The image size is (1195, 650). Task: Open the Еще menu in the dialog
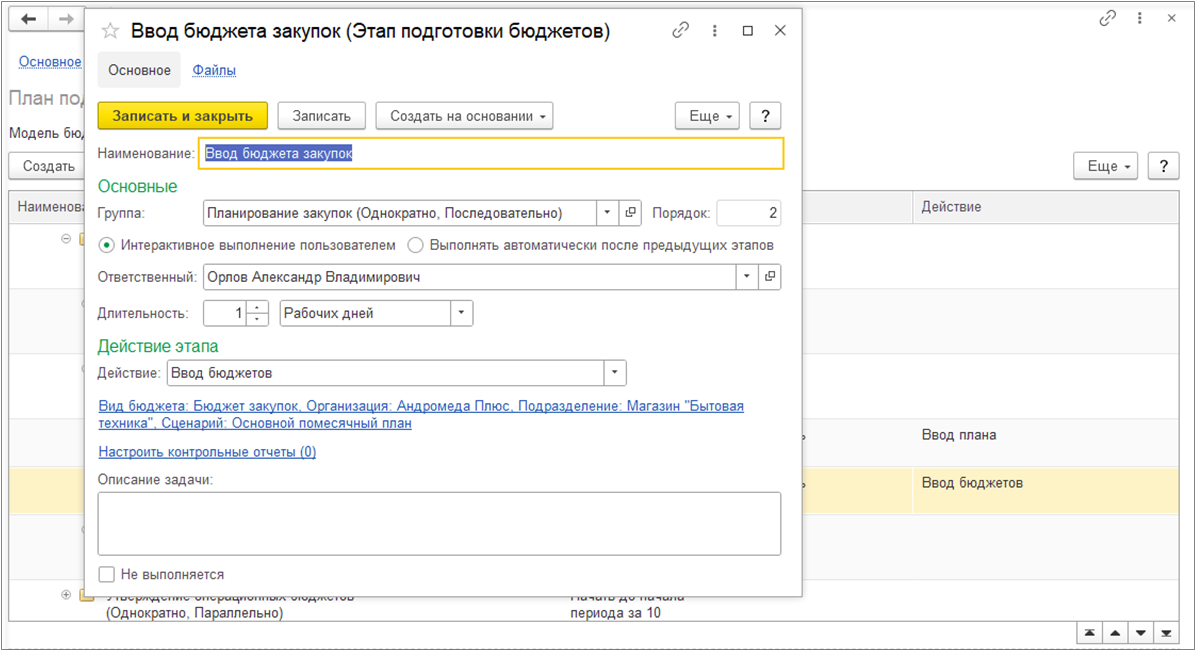click(707, 116)
